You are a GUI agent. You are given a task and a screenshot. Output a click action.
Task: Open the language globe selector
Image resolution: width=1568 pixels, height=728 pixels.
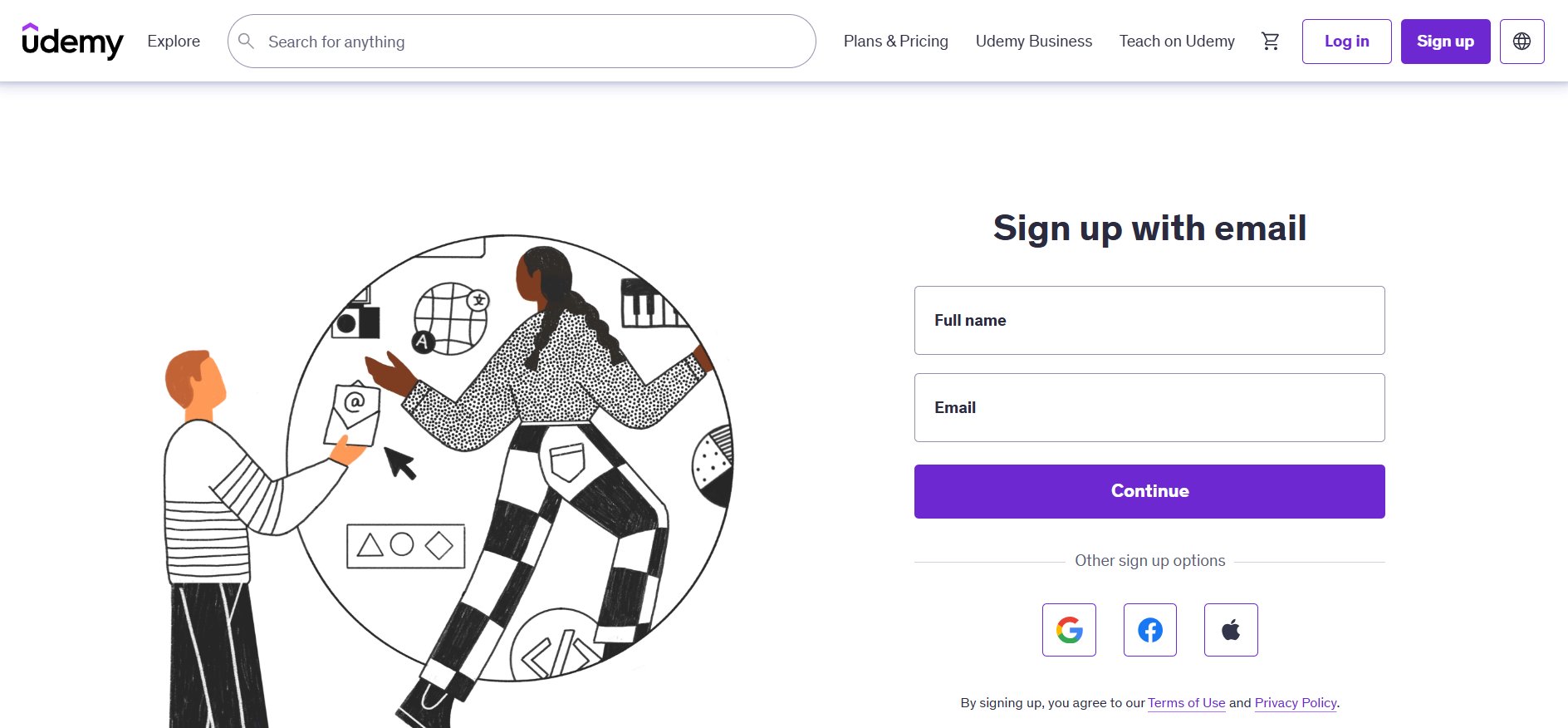tap(1521, 42)
